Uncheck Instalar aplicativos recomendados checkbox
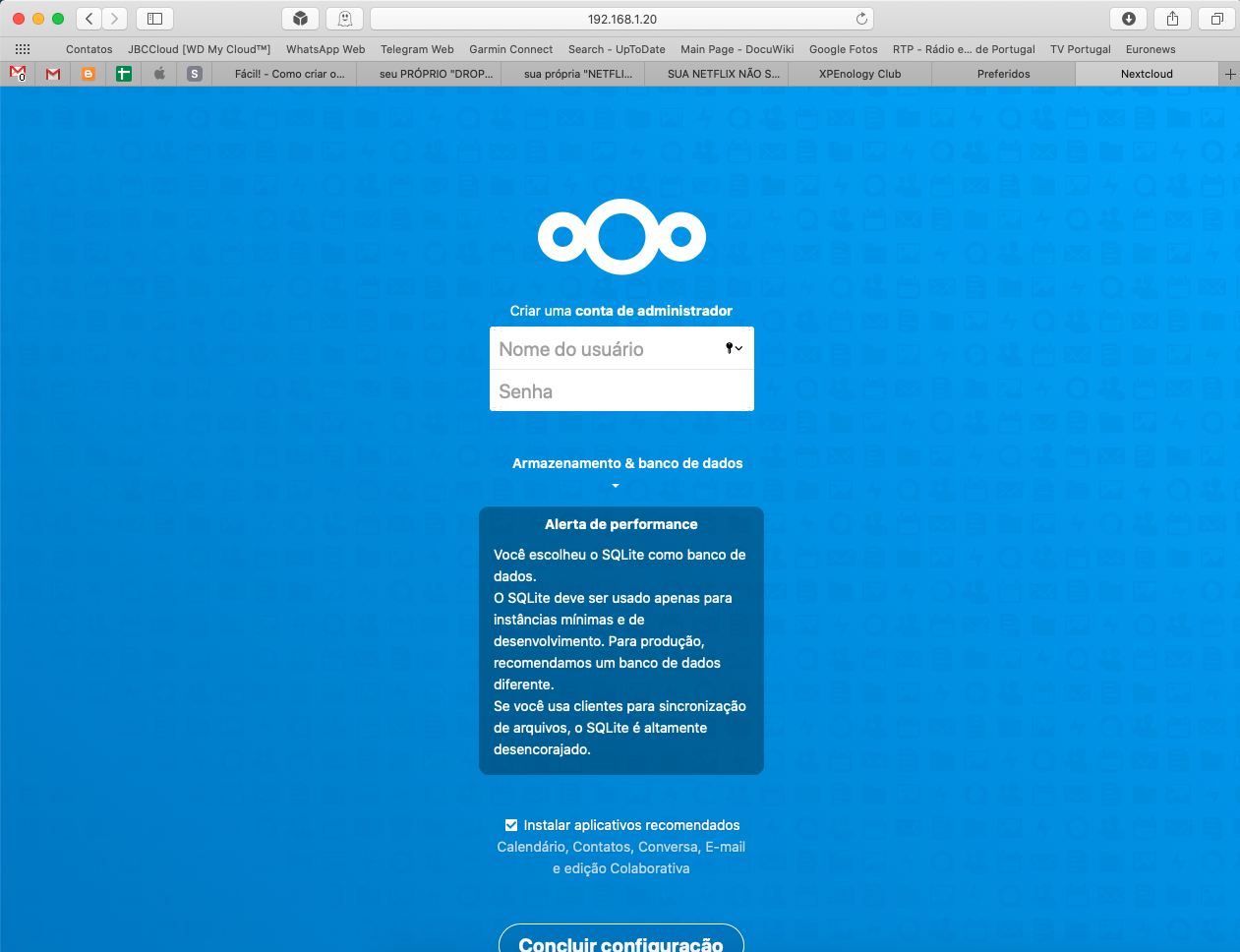1240x952 pixels. 511,825
